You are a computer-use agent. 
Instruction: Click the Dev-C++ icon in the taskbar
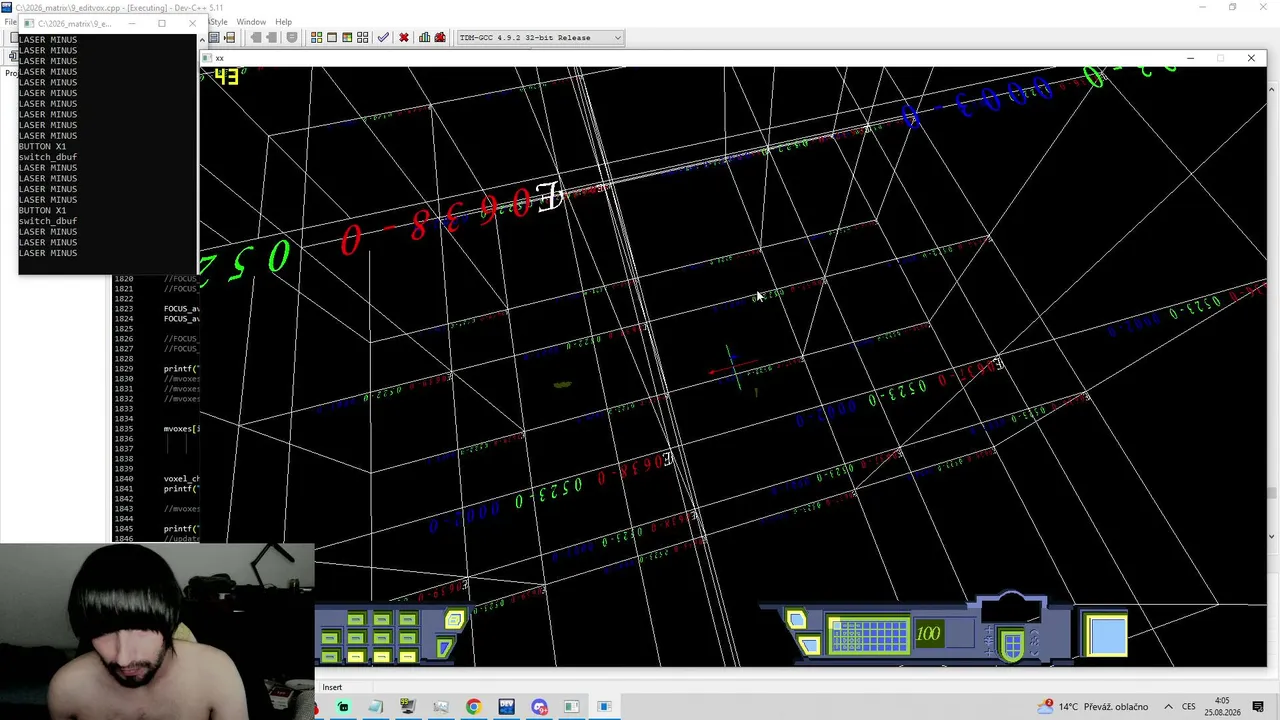pyautogui.click(x=506, y=707)
